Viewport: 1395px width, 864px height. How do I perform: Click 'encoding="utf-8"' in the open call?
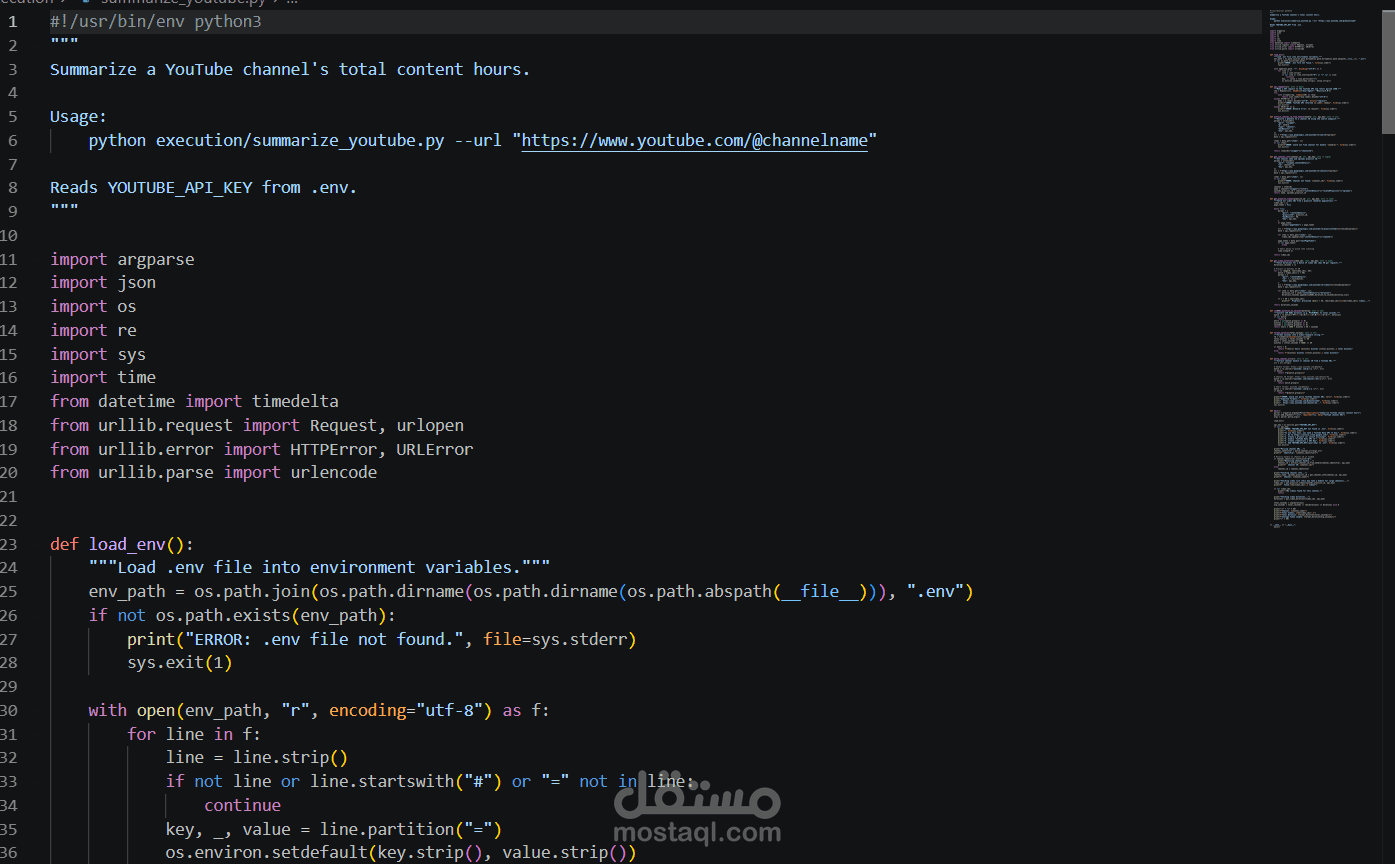click(411, 710)
